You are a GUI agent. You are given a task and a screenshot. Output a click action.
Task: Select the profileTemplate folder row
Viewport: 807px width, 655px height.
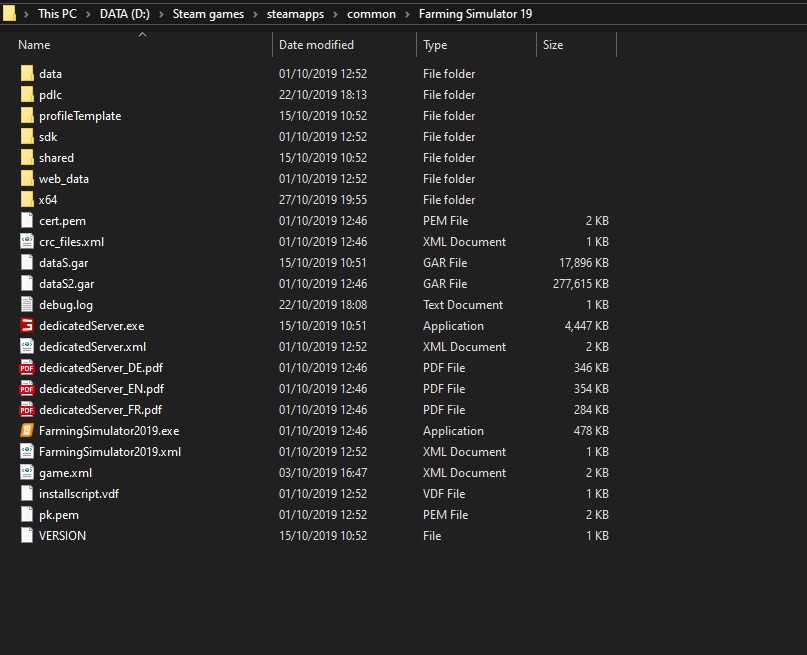(80, 116)
